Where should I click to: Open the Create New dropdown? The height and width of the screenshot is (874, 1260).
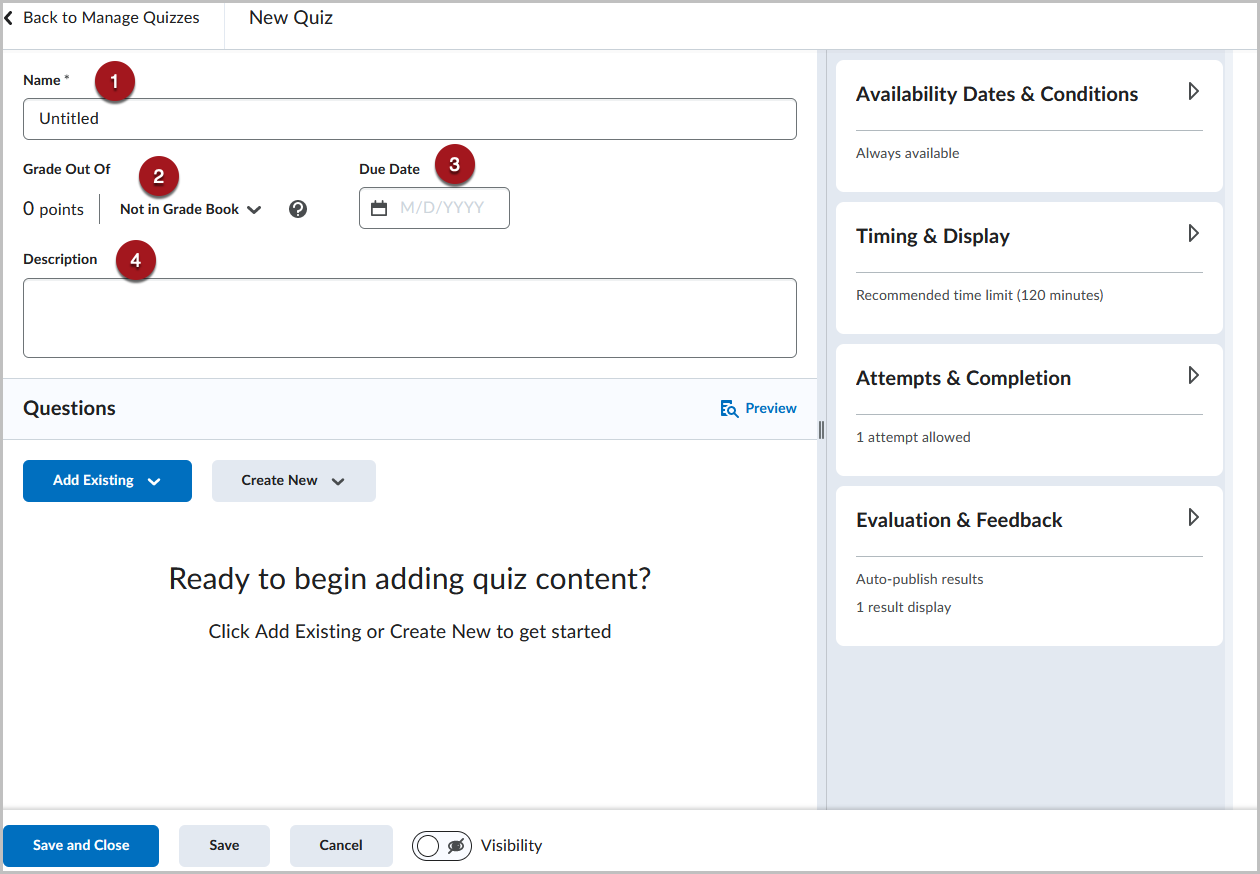click(x=294, y=481)
